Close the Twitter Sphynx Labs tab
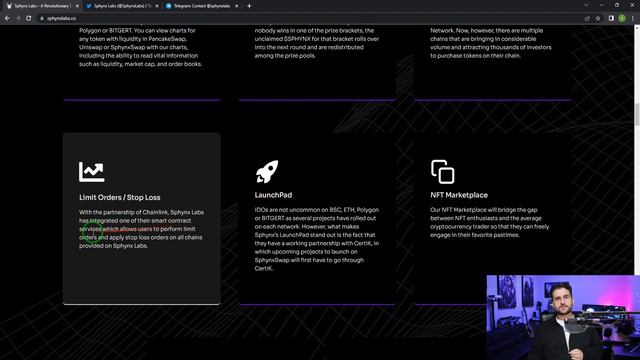 coord(157,6)
